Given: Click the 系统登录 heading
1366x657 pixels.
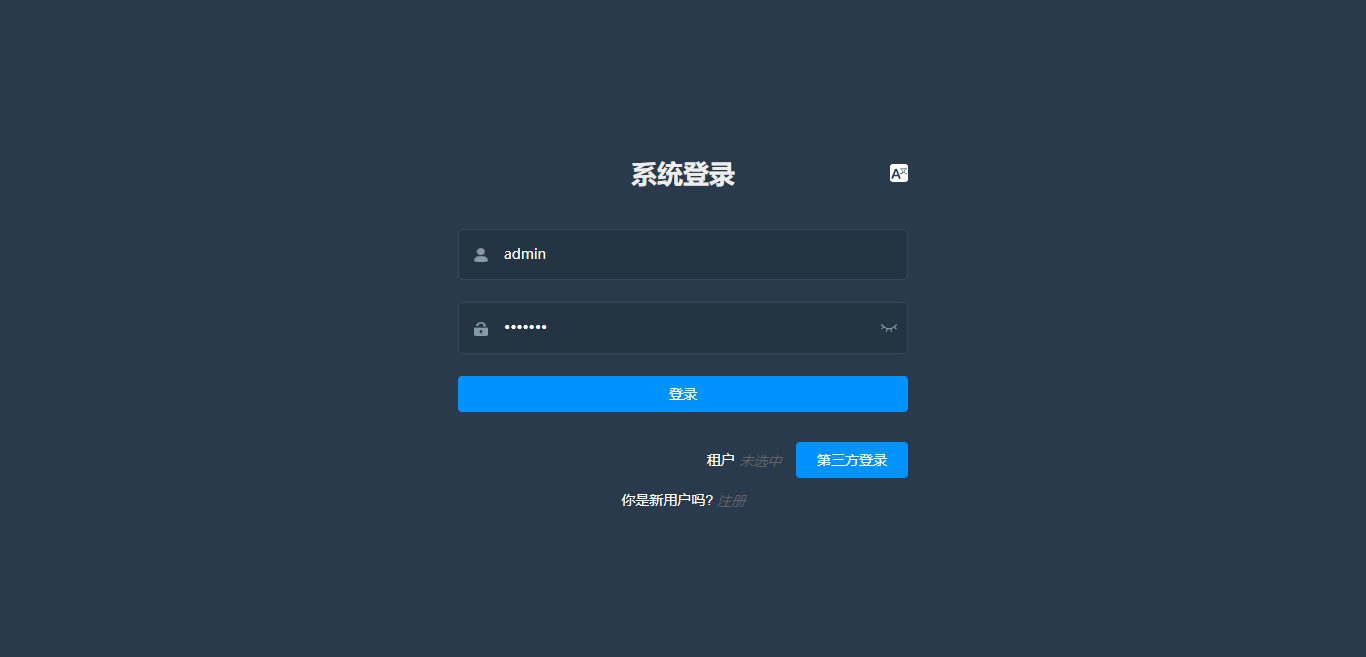Looking at the screenshot, I should (x=683, y=174).
